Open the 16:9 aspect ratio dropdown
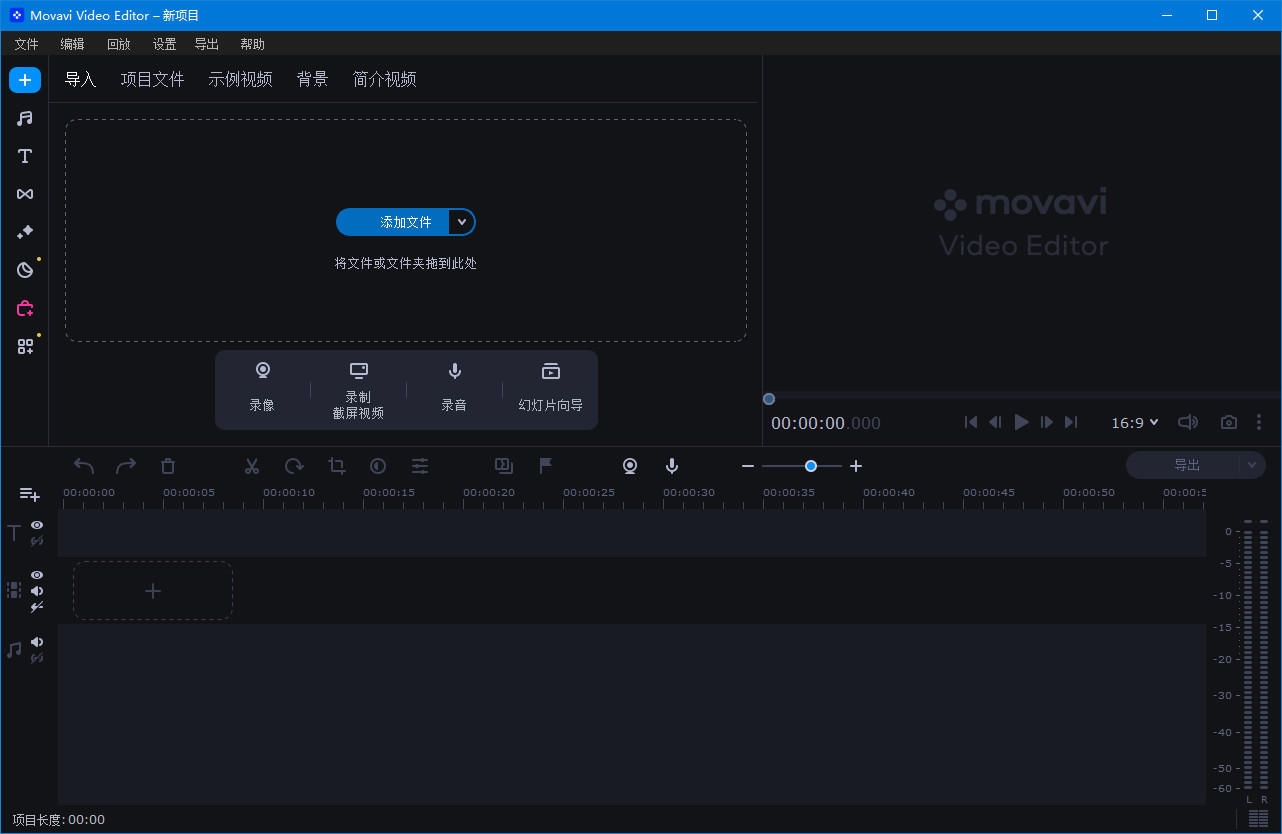The width and height of the screenshot is (1282, 834). 1135,423
